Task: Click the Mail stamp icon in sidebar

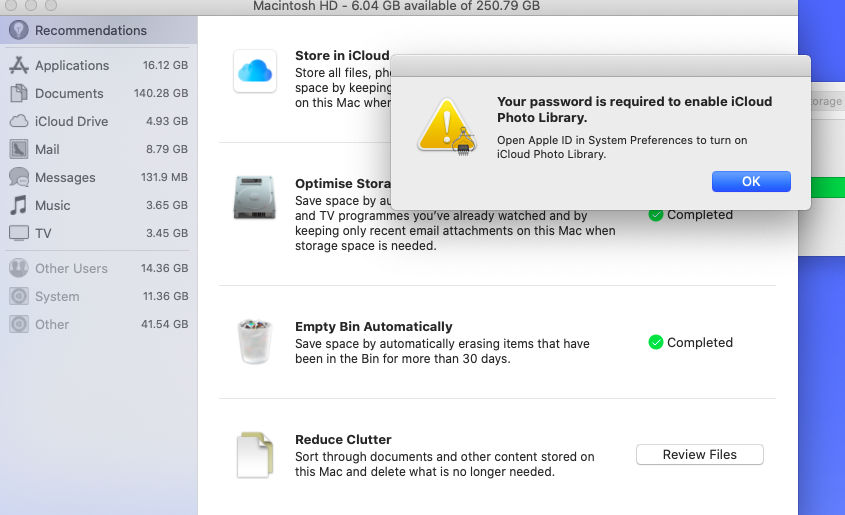Action: click(x=18, y=149)
